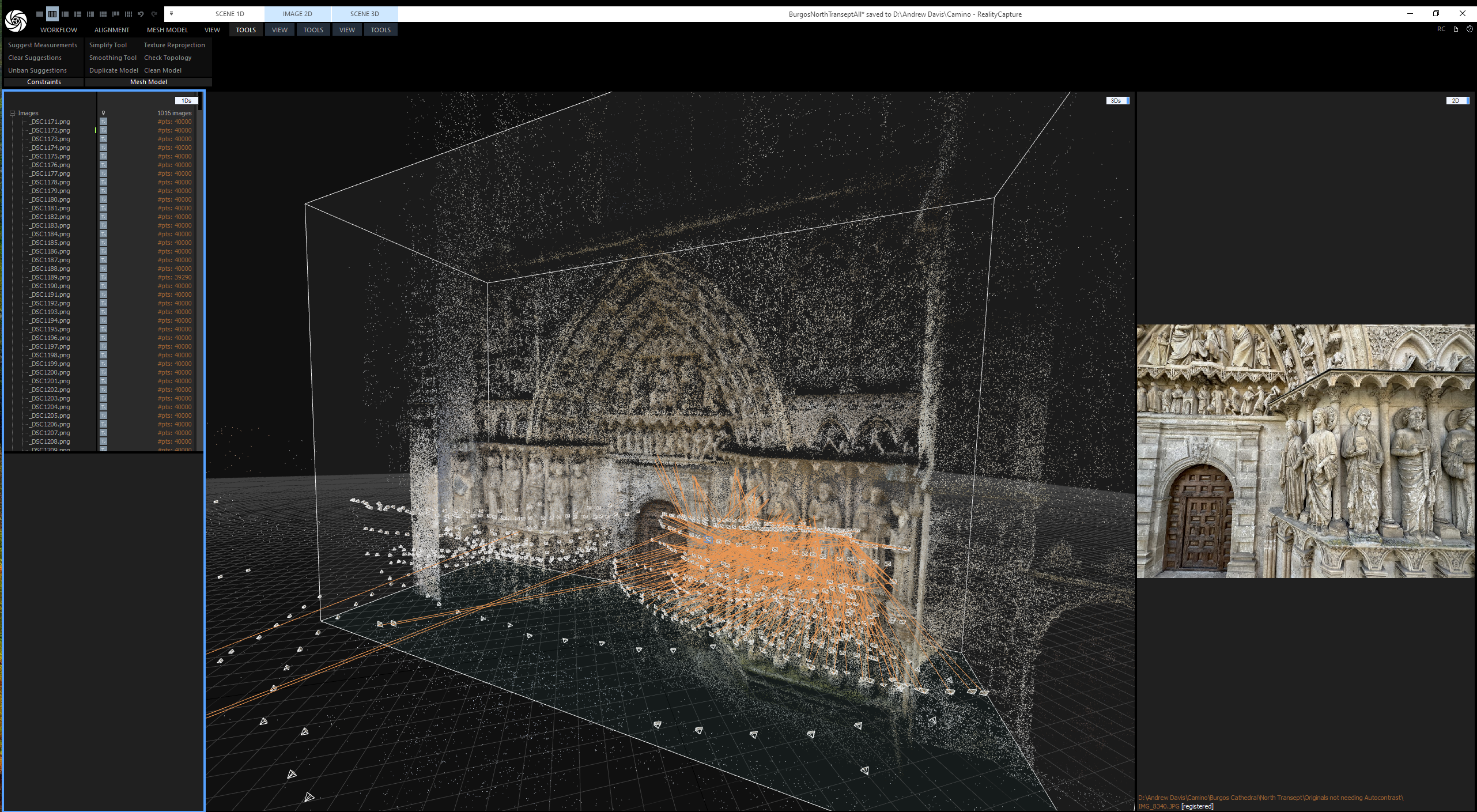The width and height of the screenshot is (1477, 812).
Task: Select the four-pane mixed layout icon
Action: [90, 14]
